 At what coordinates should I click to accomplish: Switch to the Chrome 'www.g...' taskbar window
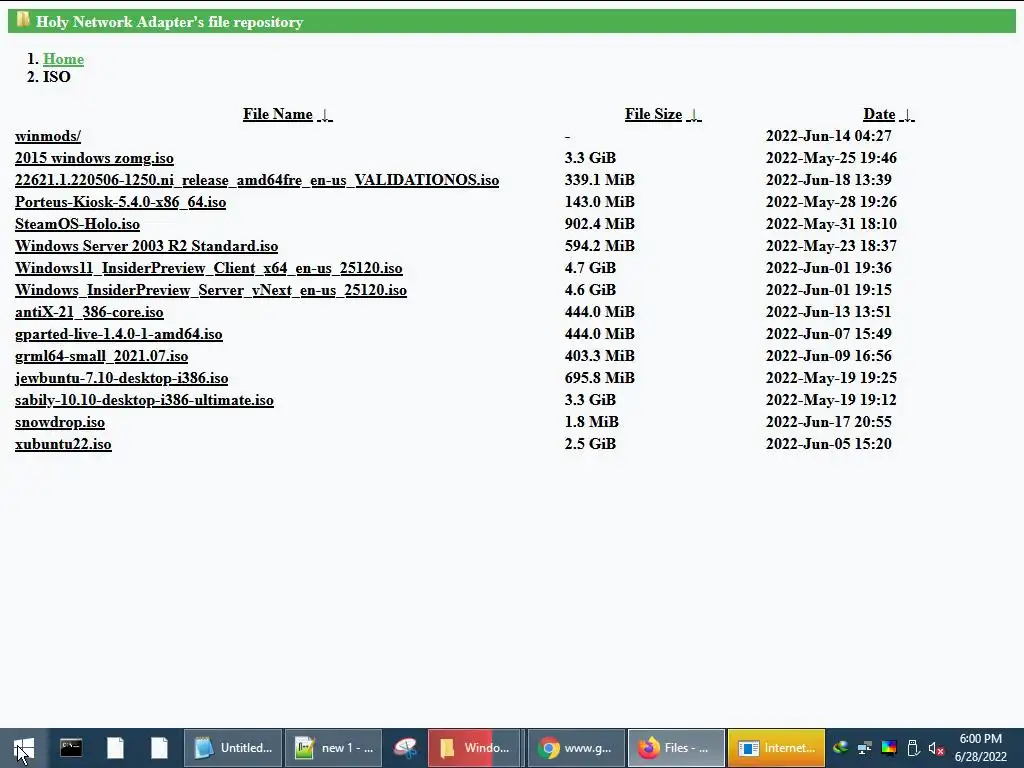point(576,748)
